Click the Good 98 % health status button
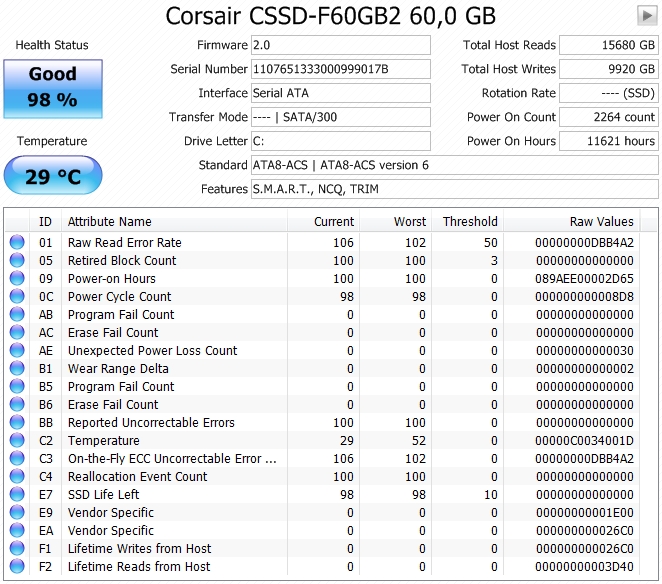Image resolution: width=662 pixels, height=584 pixels. click(53, 89)
